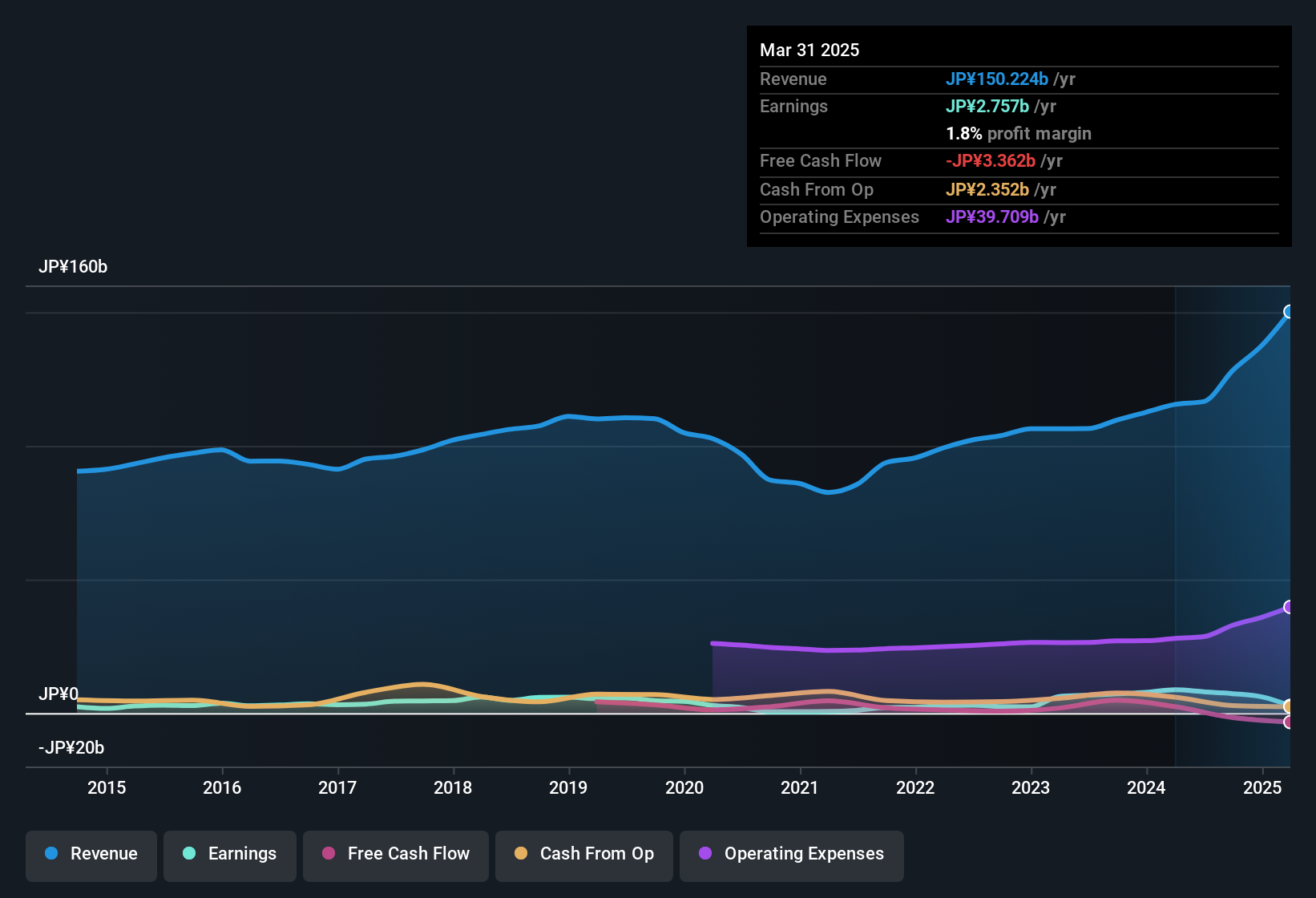The width and height of the screenshot is (1316, 898).
Task: Click the Revenue line endpoint marker
Action: pos(1289,312)
